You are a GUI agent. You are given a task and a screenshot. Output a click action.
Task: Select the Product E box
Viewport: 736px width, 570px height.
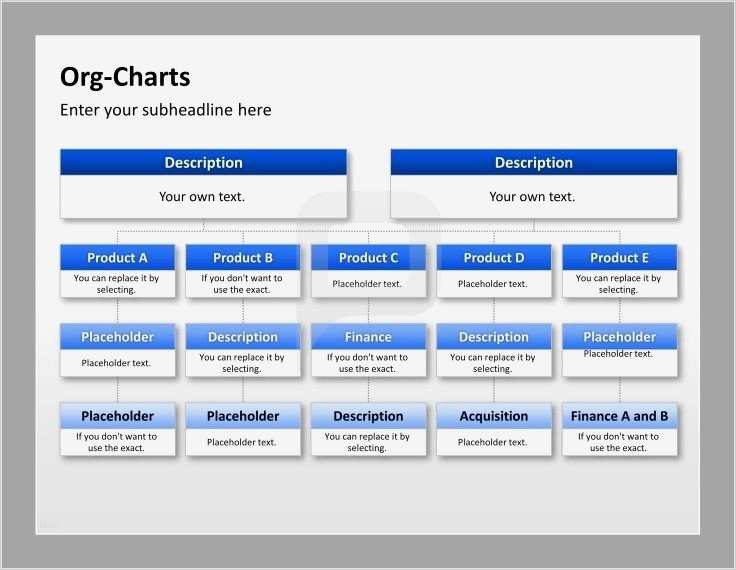click(620, 271)
